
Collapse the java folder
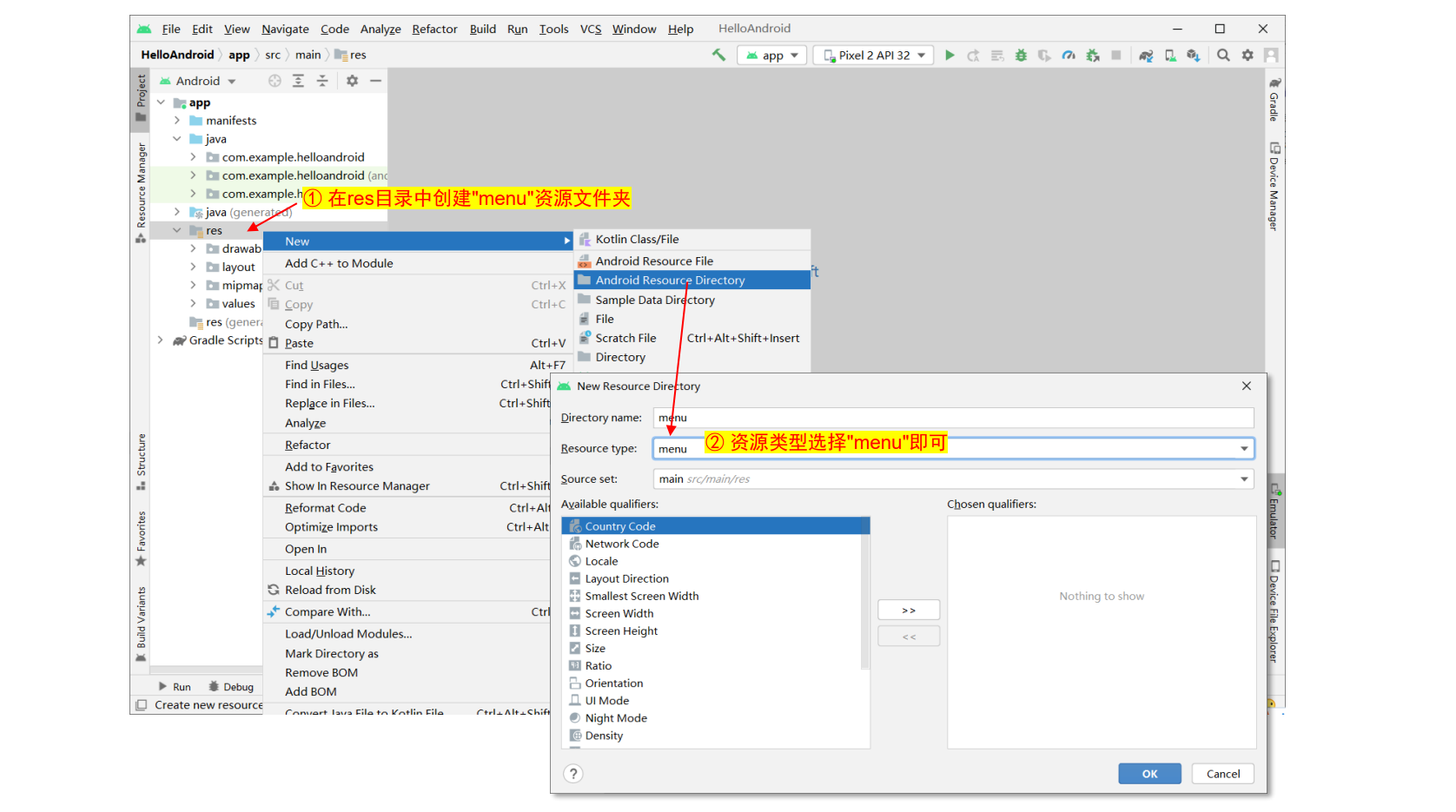[177, 139]
